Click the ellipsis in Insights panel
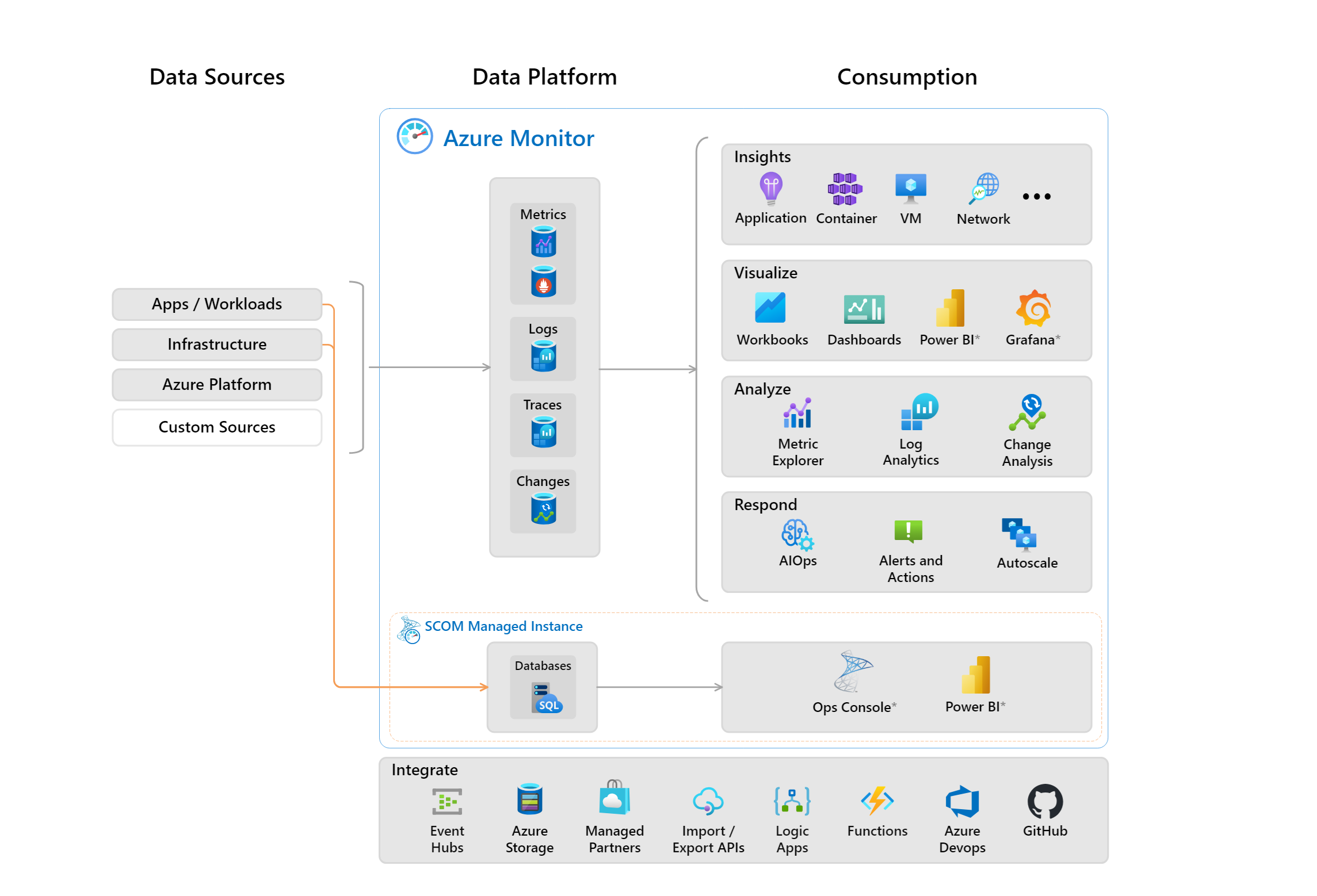The width and height of the screenshot is (1317, 896). 1036,197
